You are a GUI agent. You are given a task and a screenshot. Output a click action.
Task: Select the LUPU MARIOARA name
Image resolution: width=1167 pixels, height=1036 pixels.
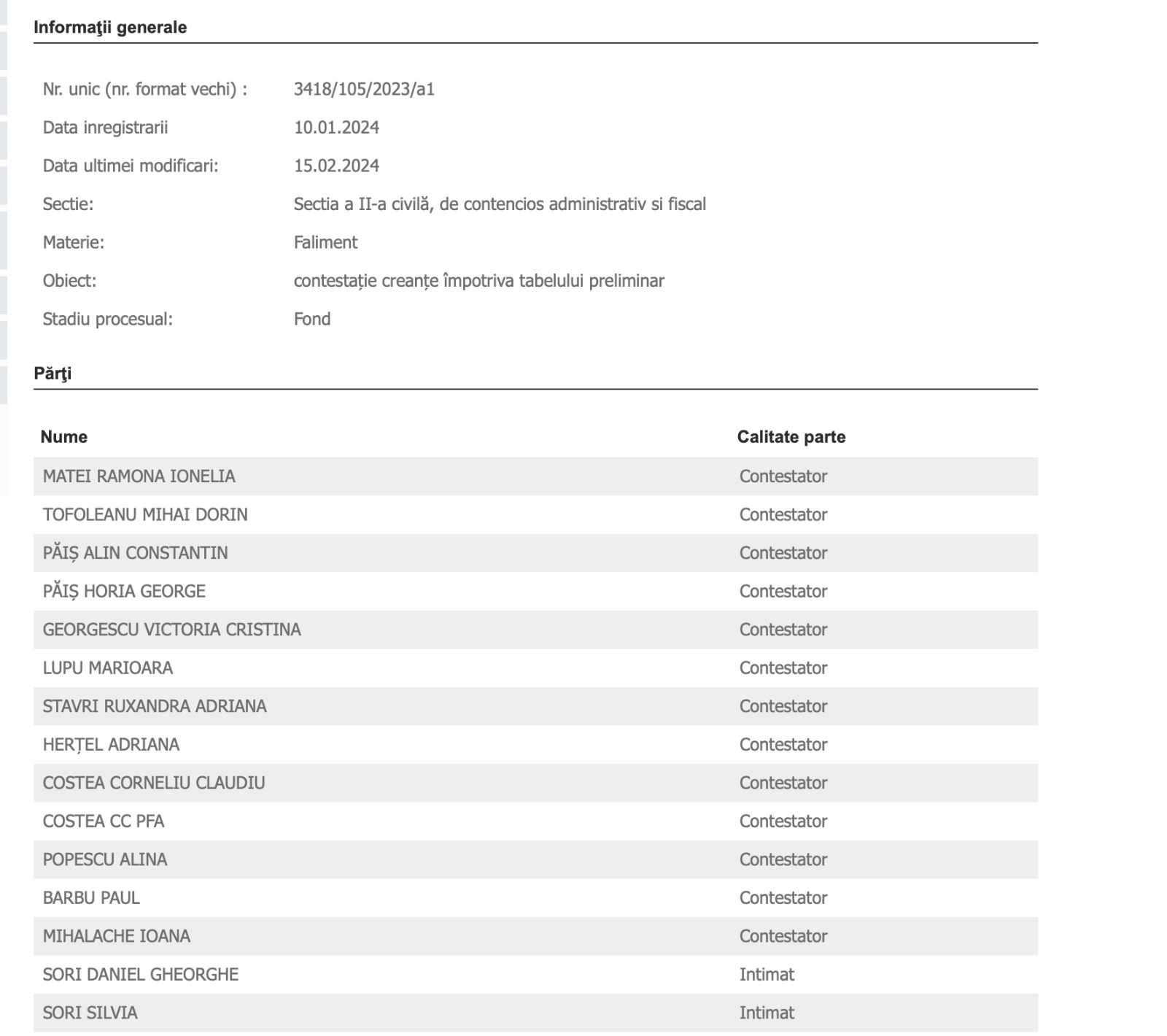(108, 668)
